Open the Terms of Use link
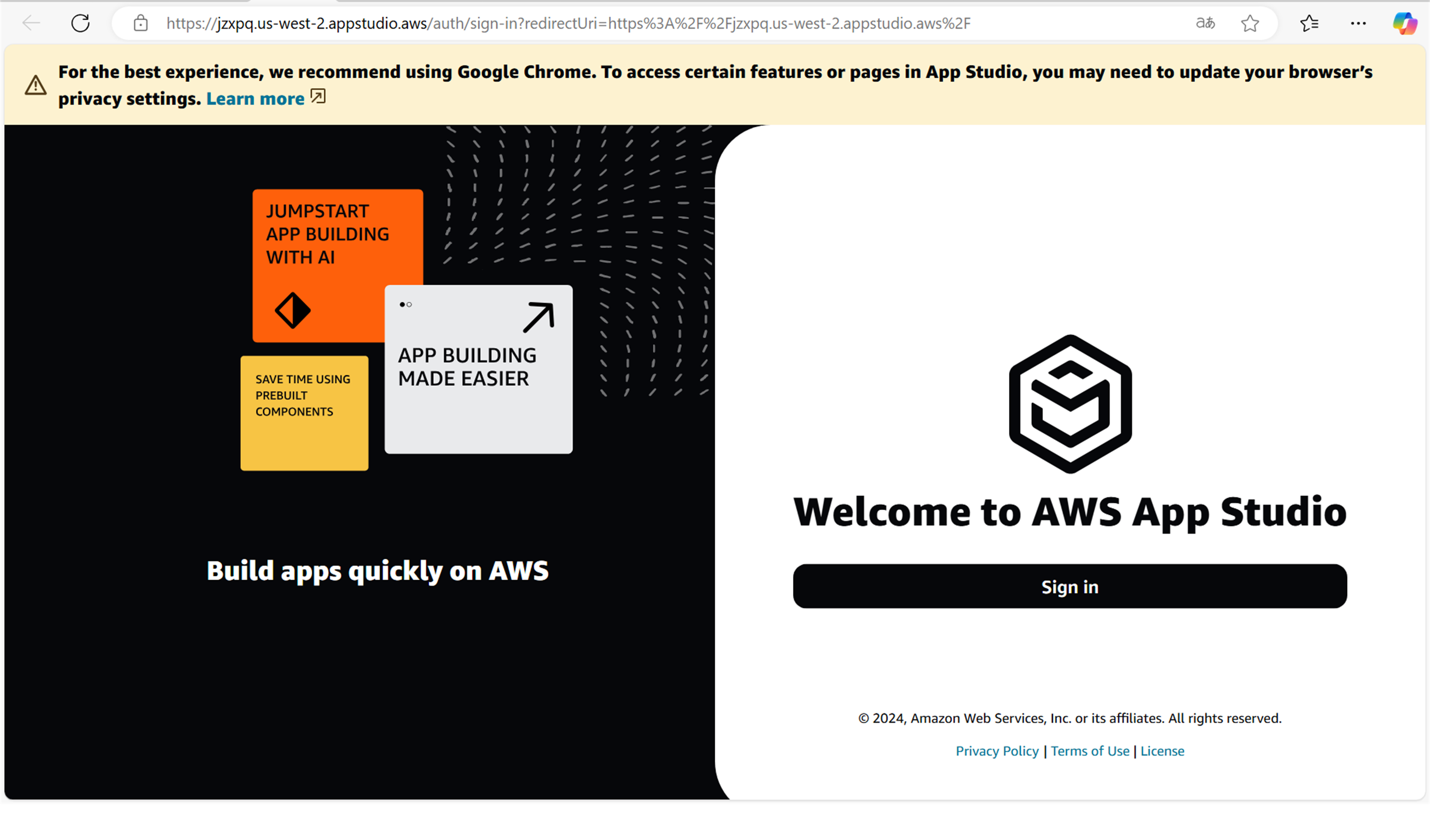 (1090, 751)
